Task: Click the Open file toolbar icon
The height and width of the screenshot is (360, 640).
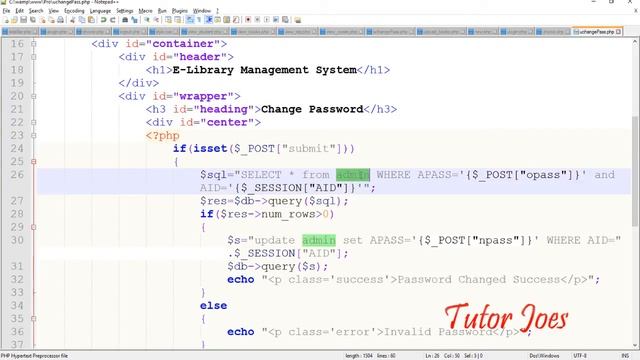Action: [14, 20]
